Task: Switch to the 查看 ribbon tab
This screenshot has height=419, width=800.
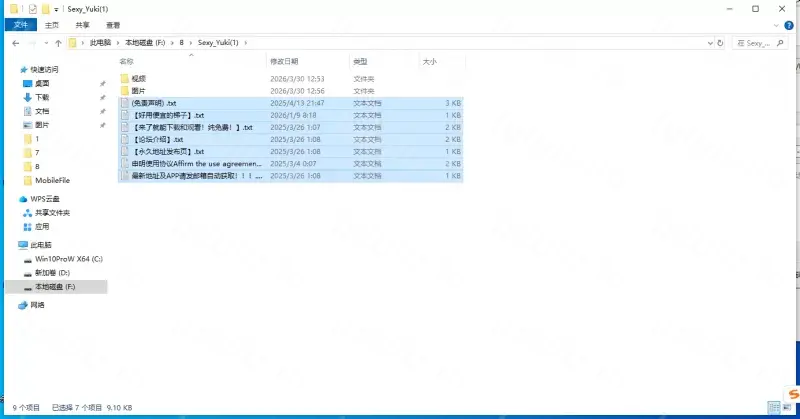Action: click(113, 25)
